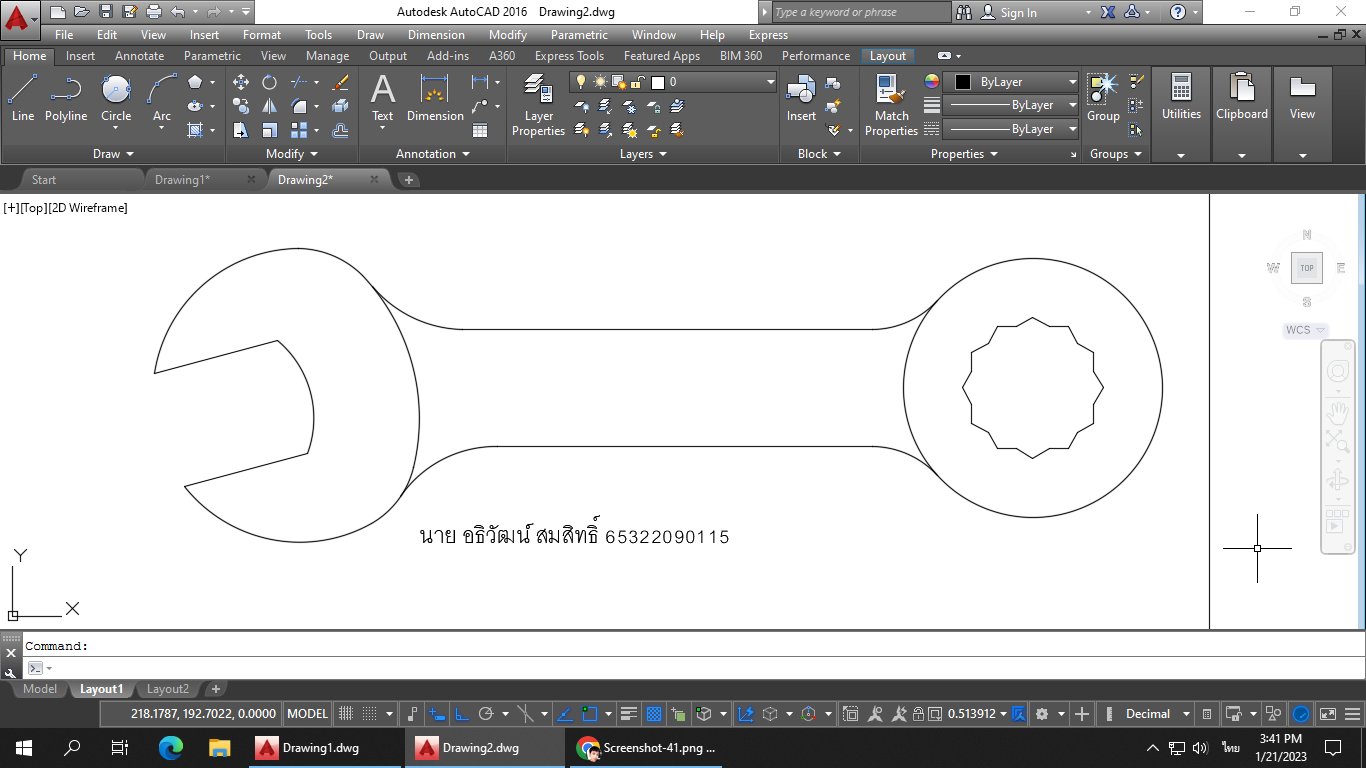The width and height of the screenshot is (1366, 768).
Task: Switch to the Drawing1* document tab
Action: pos(182,180)
